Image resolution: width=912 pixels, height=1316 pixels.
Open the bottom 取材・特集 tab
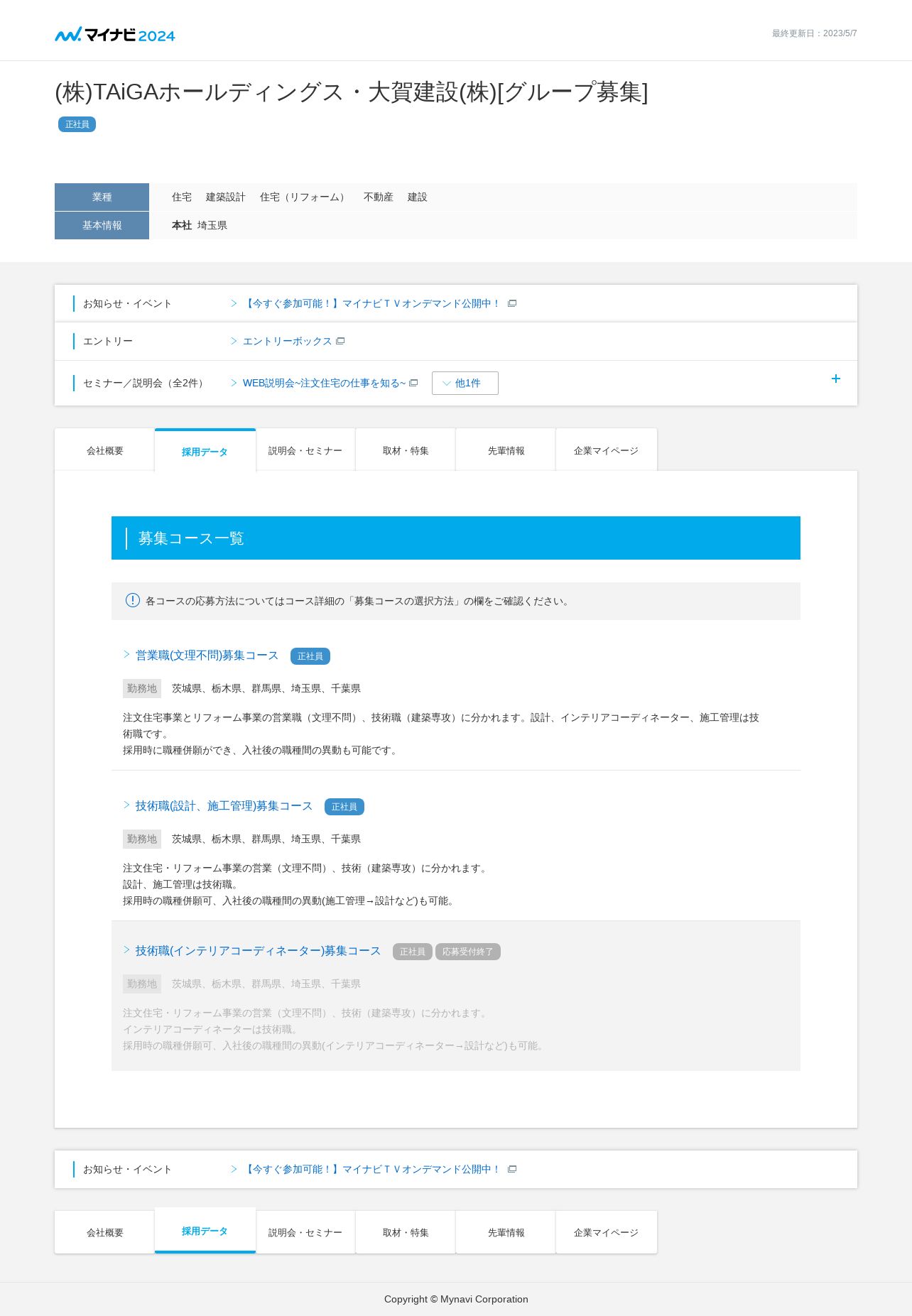pos(406,1232)
